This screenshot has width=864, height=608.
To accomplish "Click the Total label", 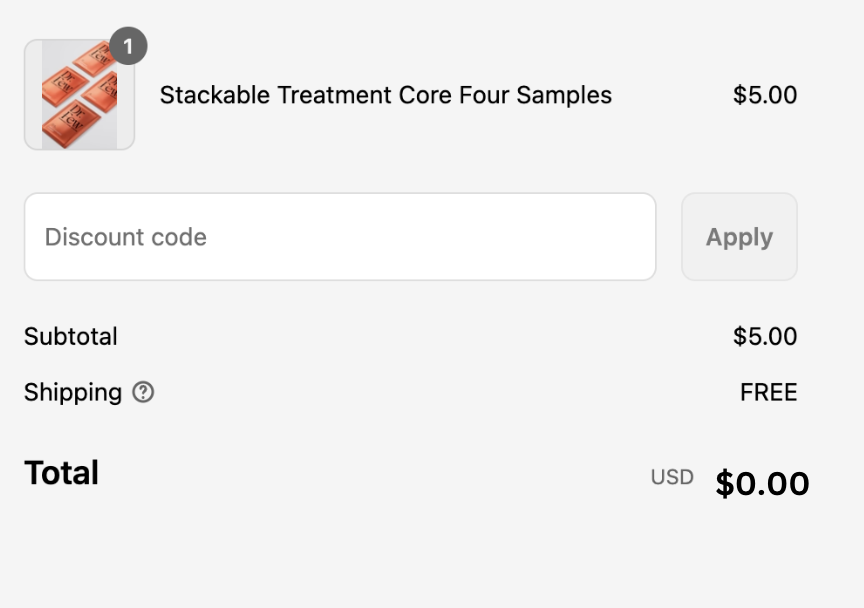I will 61,473.
